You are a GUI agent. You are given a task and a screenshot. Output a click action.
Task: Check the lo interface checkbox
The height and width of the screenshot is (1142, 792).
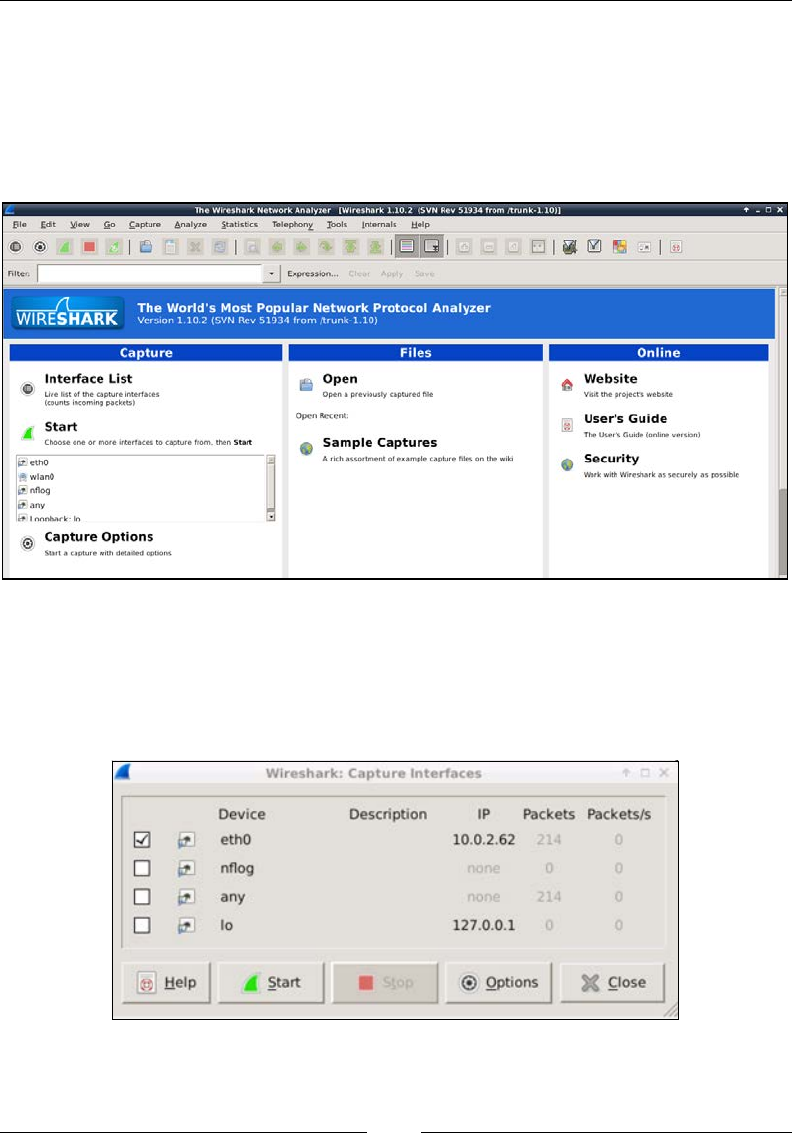pos(142,925)
